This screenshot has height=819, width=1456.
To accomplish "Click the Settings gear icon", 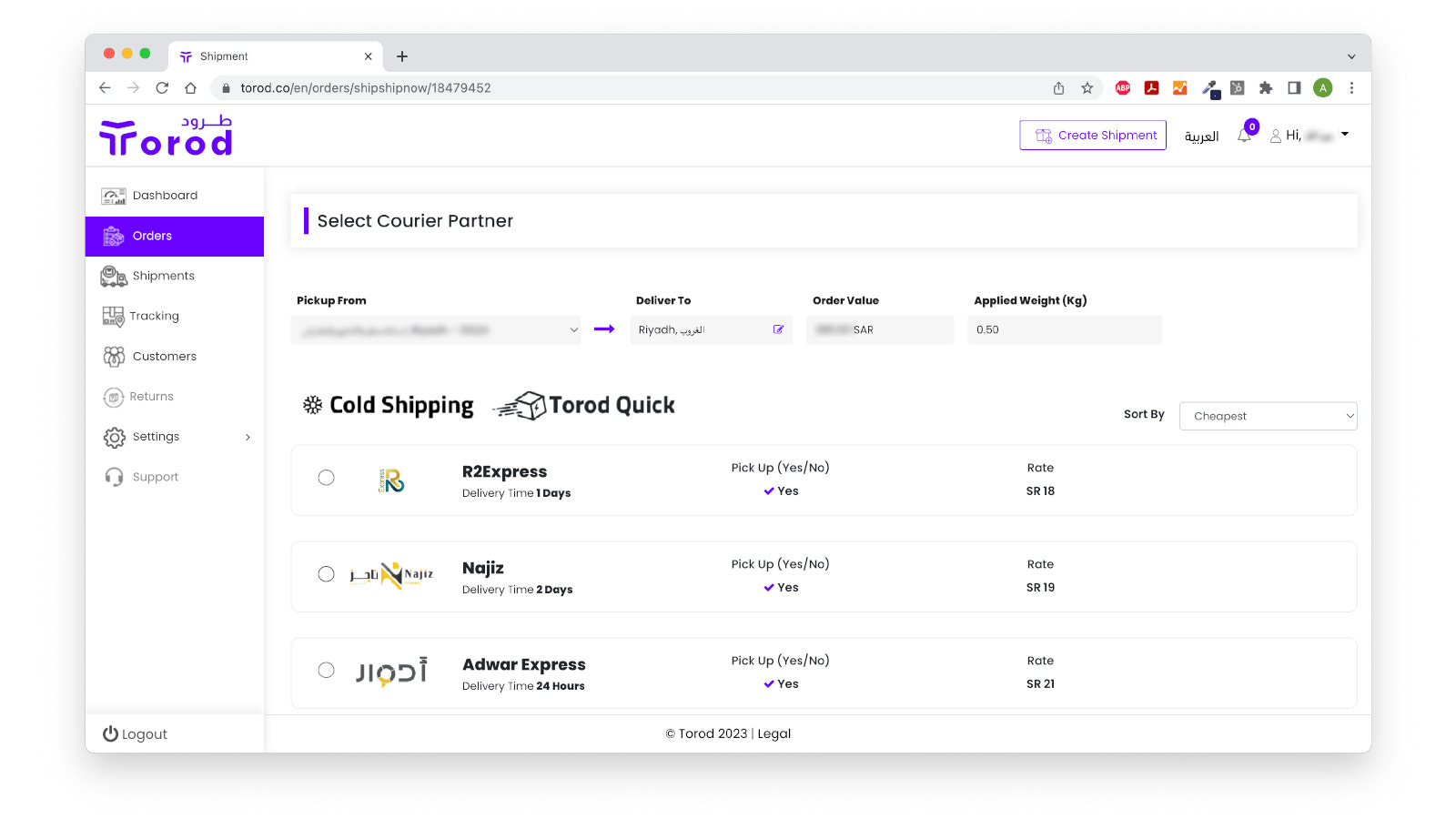I will (114, 437).
